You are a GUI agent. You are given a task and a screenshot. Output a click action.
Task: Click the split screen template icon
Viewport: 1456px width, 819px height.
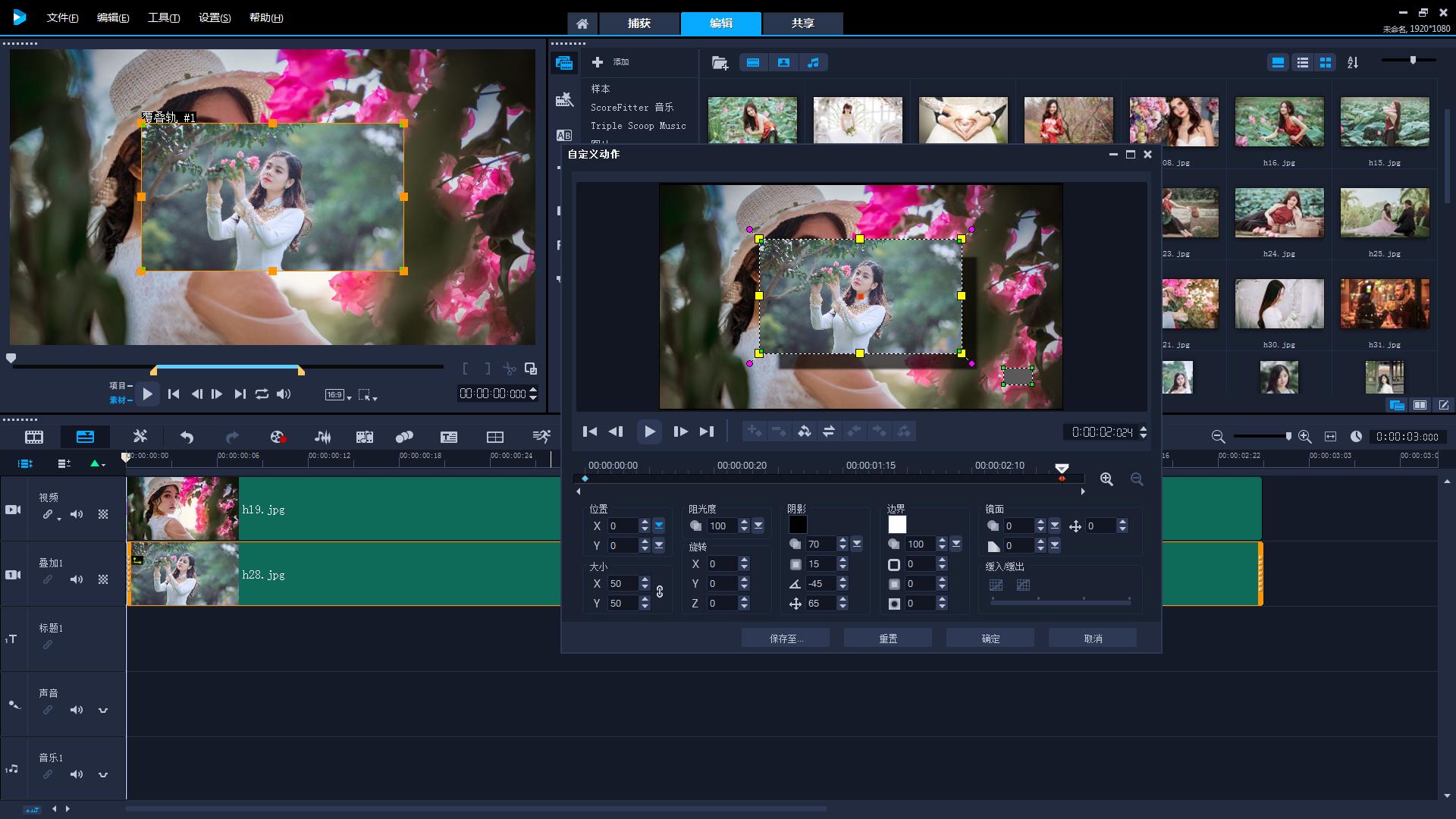494,437
